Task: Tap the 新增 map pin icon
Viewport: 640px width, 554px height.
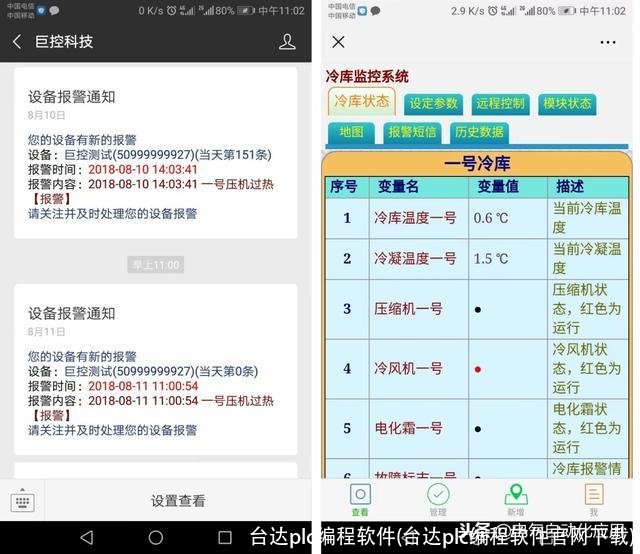Action: 516,500
